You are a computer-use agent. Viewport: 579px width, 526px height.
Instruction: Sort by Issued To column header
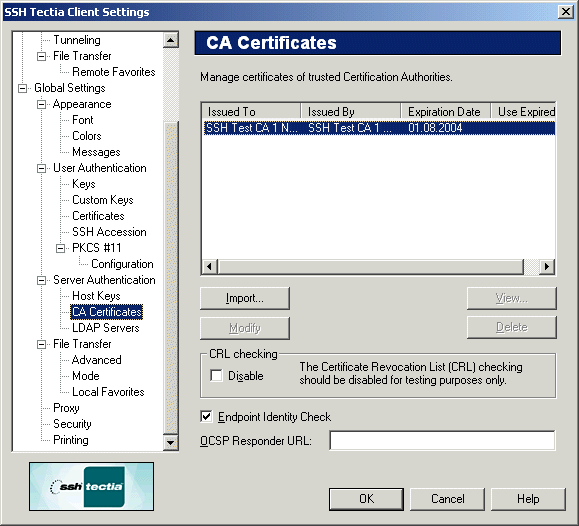point(251,112)
